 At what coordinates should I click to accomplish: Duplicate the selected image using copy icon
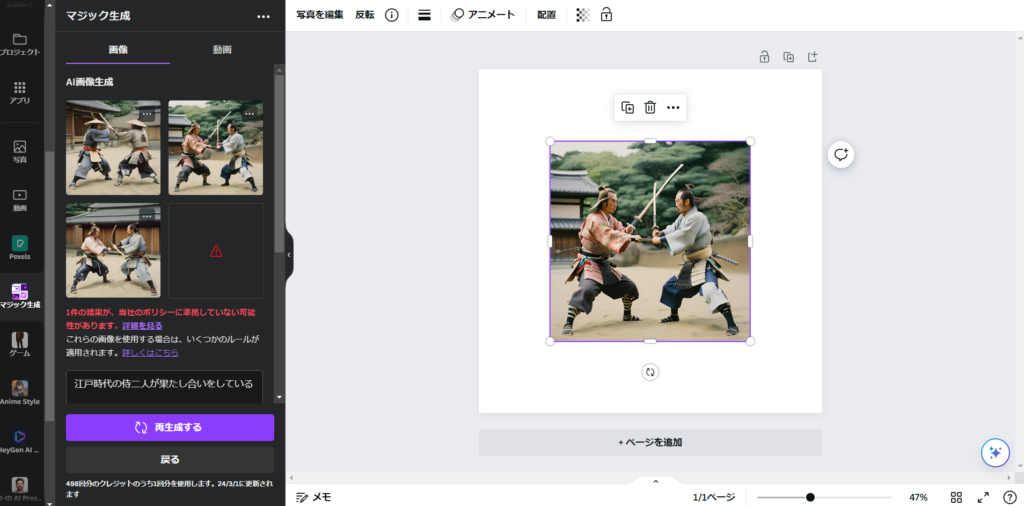coord(627,108)
